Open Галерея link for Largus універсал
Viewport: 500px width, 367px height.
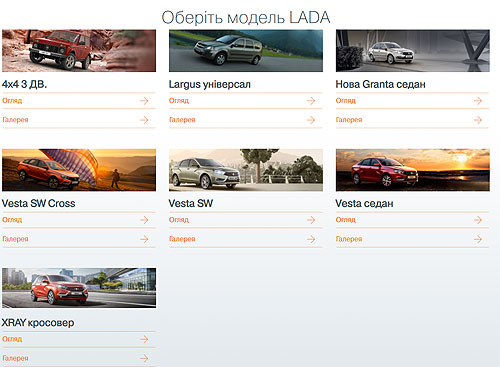[x=182, y=120]
